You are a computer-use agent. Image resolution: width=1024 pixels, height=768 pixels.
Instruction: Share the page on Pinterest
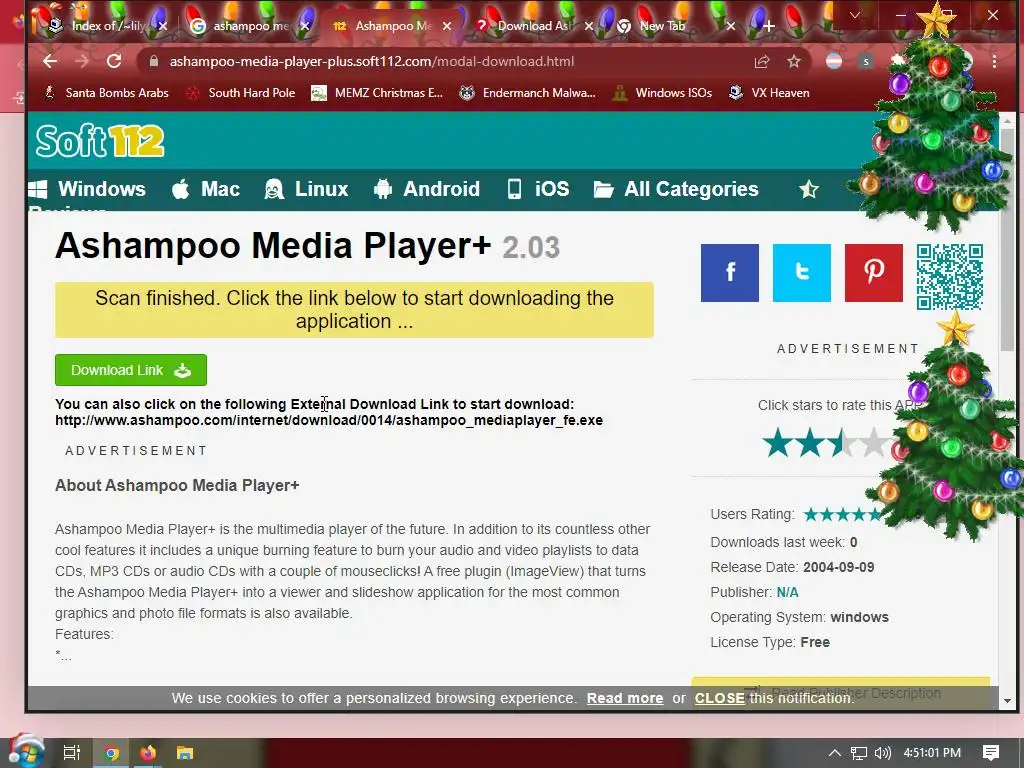point(874,273)
